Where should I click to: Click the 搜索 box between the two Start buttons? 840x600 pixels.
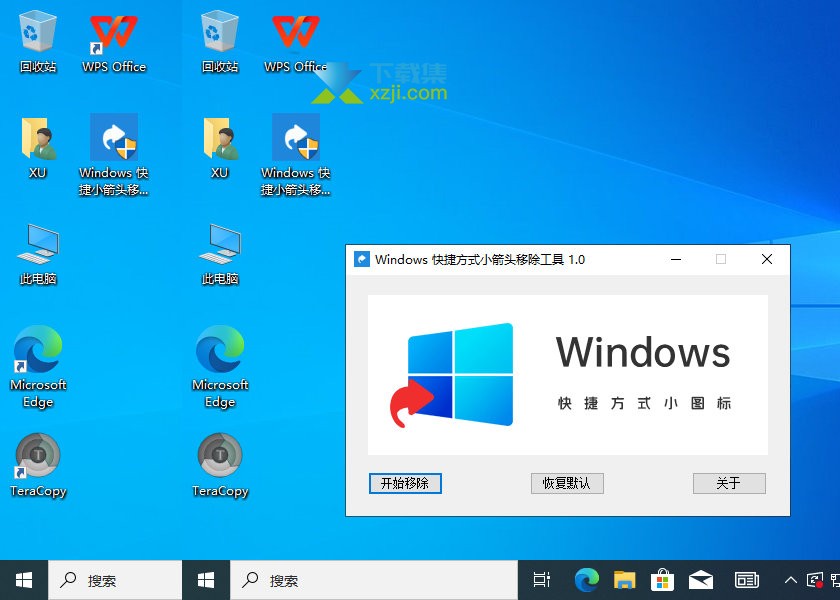[115, 580]
